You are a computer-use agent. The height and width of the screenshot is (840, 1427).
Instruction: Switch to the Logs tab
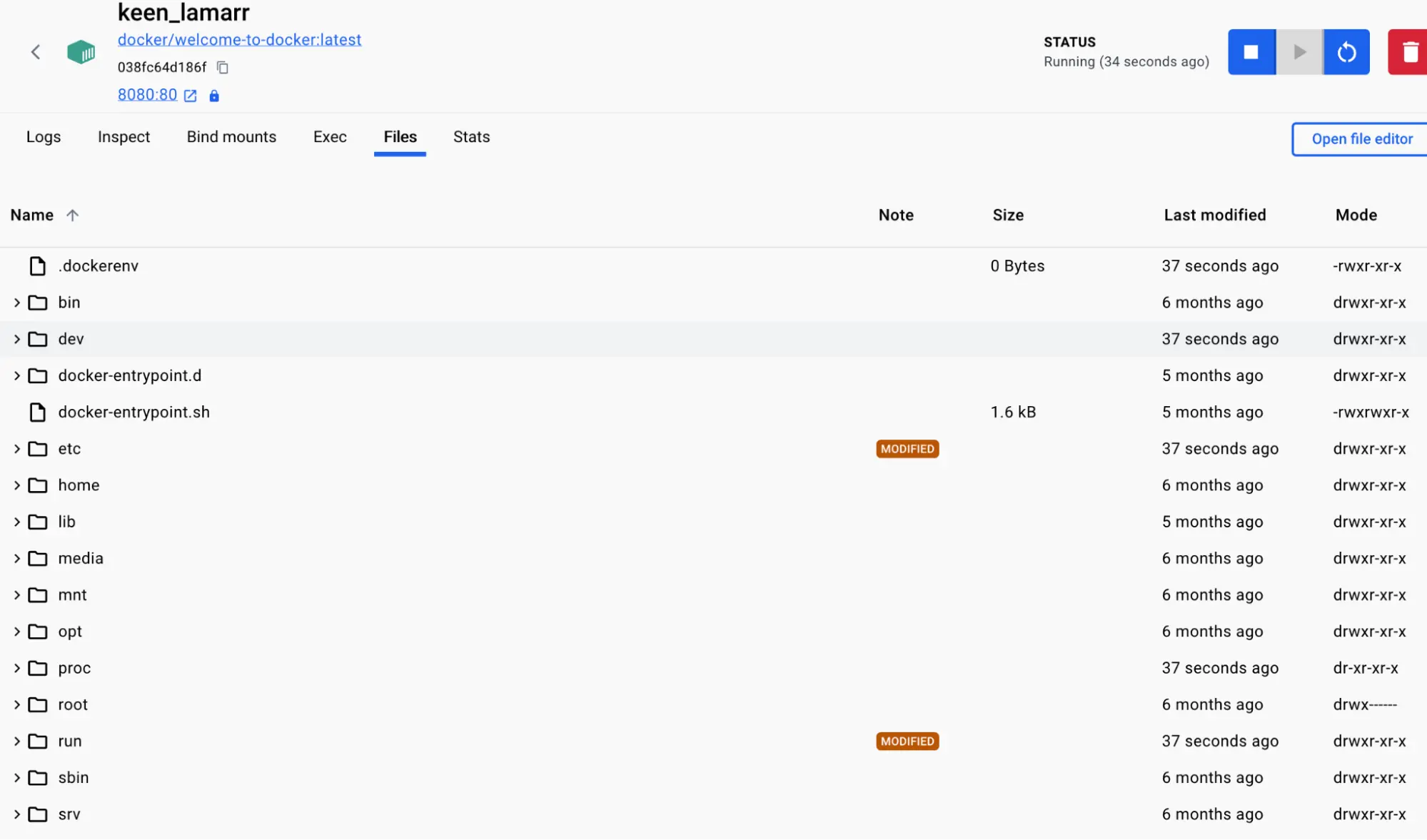pos(43,136)
